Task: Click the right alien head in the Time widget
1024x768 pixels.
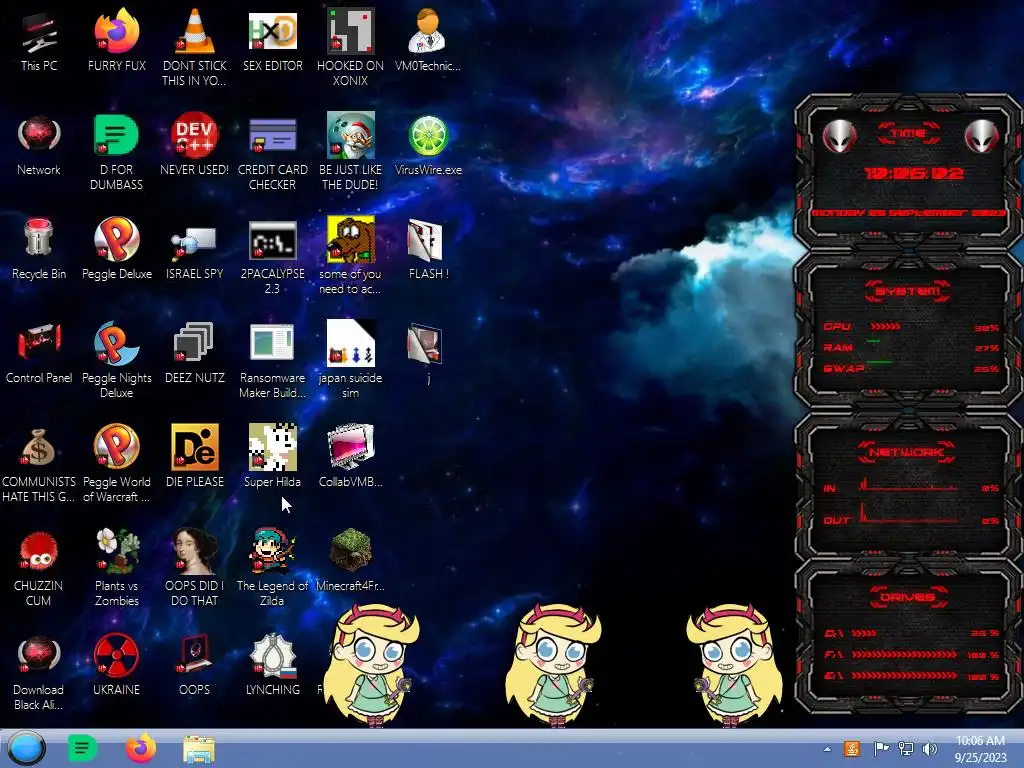Action: (x=982, y=136)
